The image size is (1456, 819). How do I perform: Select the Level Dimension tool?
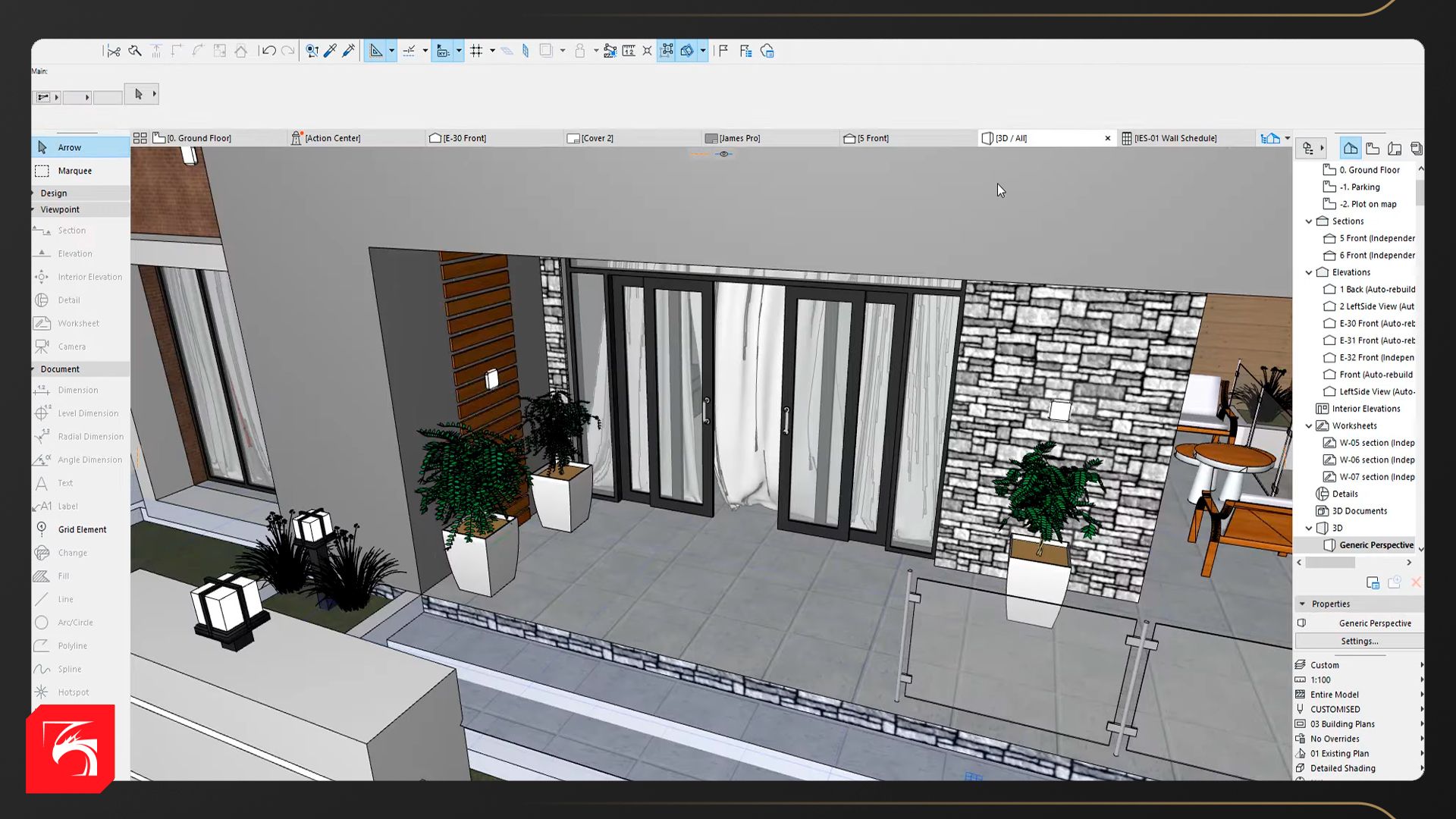[x=80, y=413]
